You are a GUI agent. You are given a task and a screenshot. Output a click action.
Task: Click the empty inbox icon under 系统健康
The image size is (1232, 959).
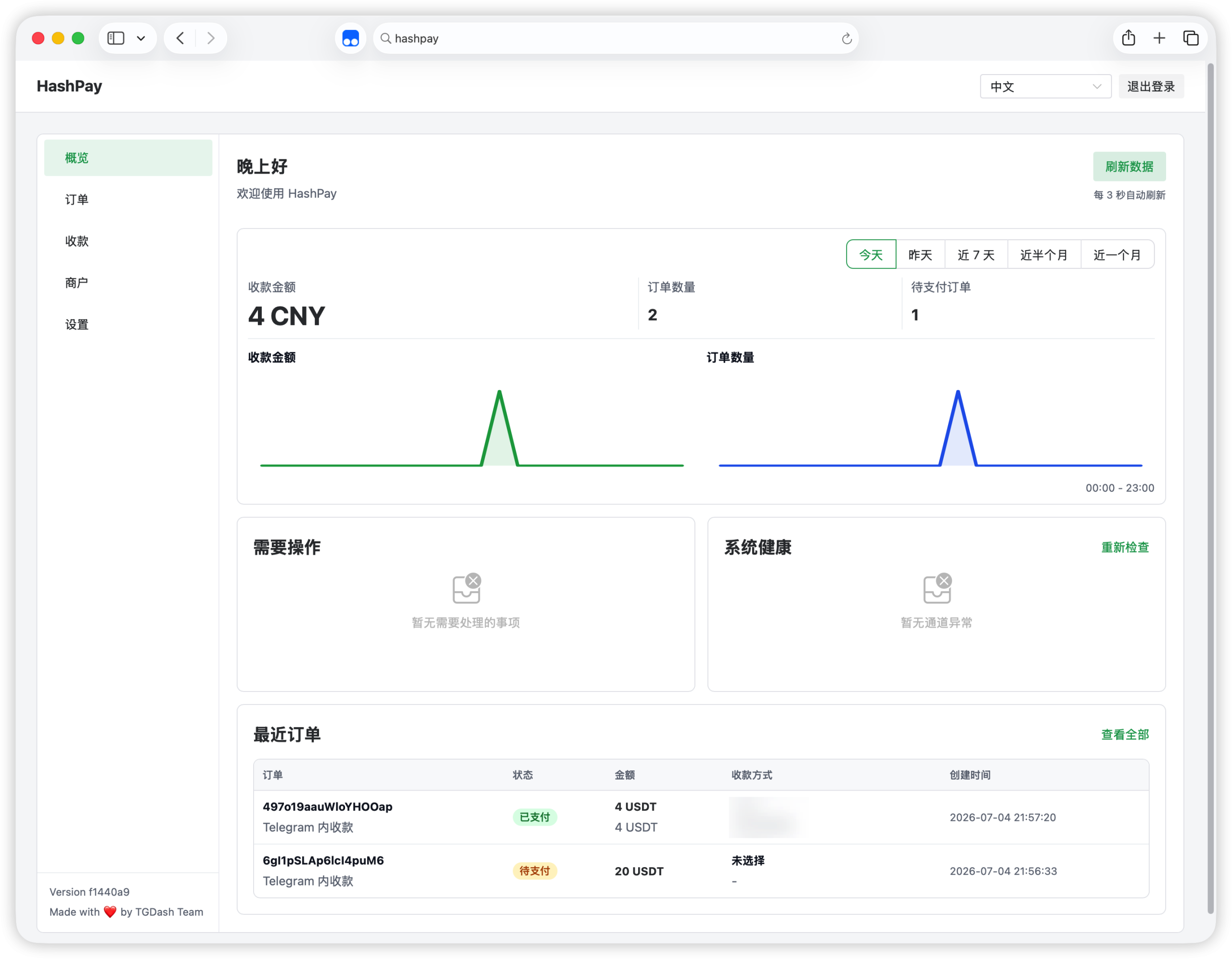(x=937, y=588)
